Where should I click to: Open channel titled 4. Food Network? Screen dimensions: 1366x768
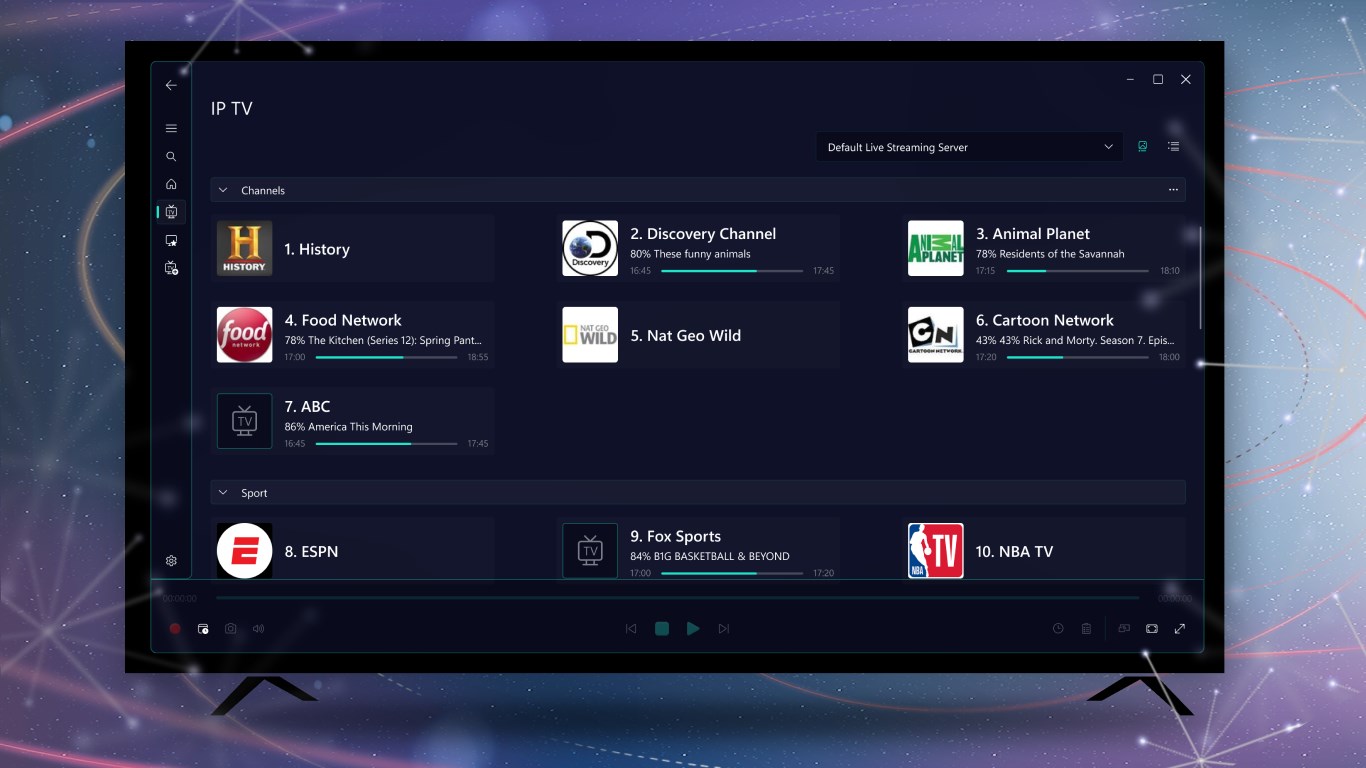tap(343, 320)
